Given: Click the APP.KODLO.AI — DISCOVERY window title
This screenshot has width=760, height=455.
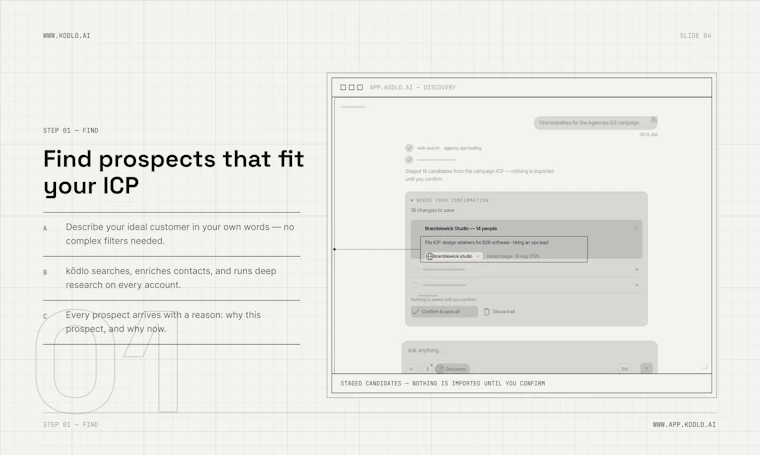Looking at the screenshot, I should pos(412,87).
